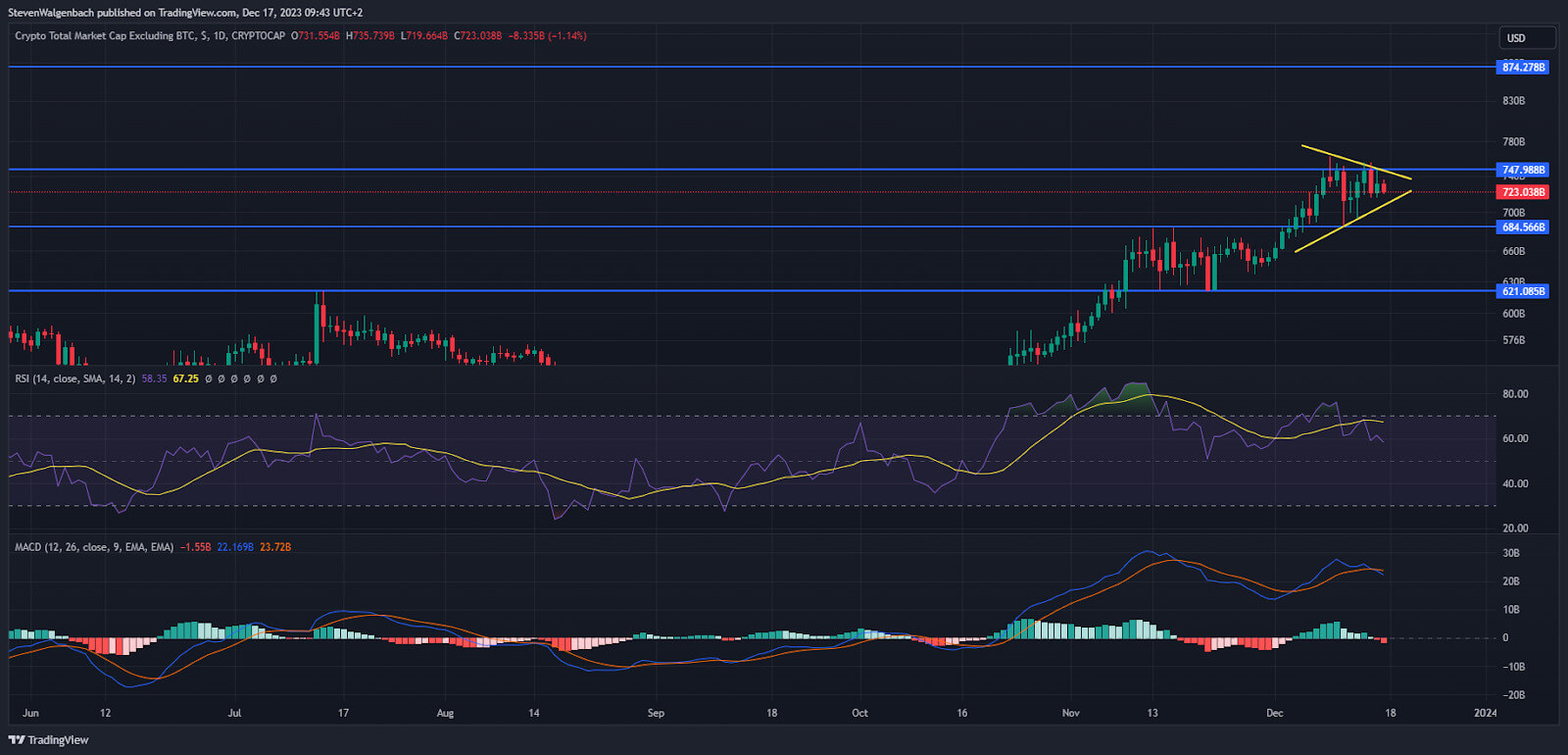1568x755 pixels.
Task: Click the MACD histogram value -1.55B
Action: (x=196, y=547)
